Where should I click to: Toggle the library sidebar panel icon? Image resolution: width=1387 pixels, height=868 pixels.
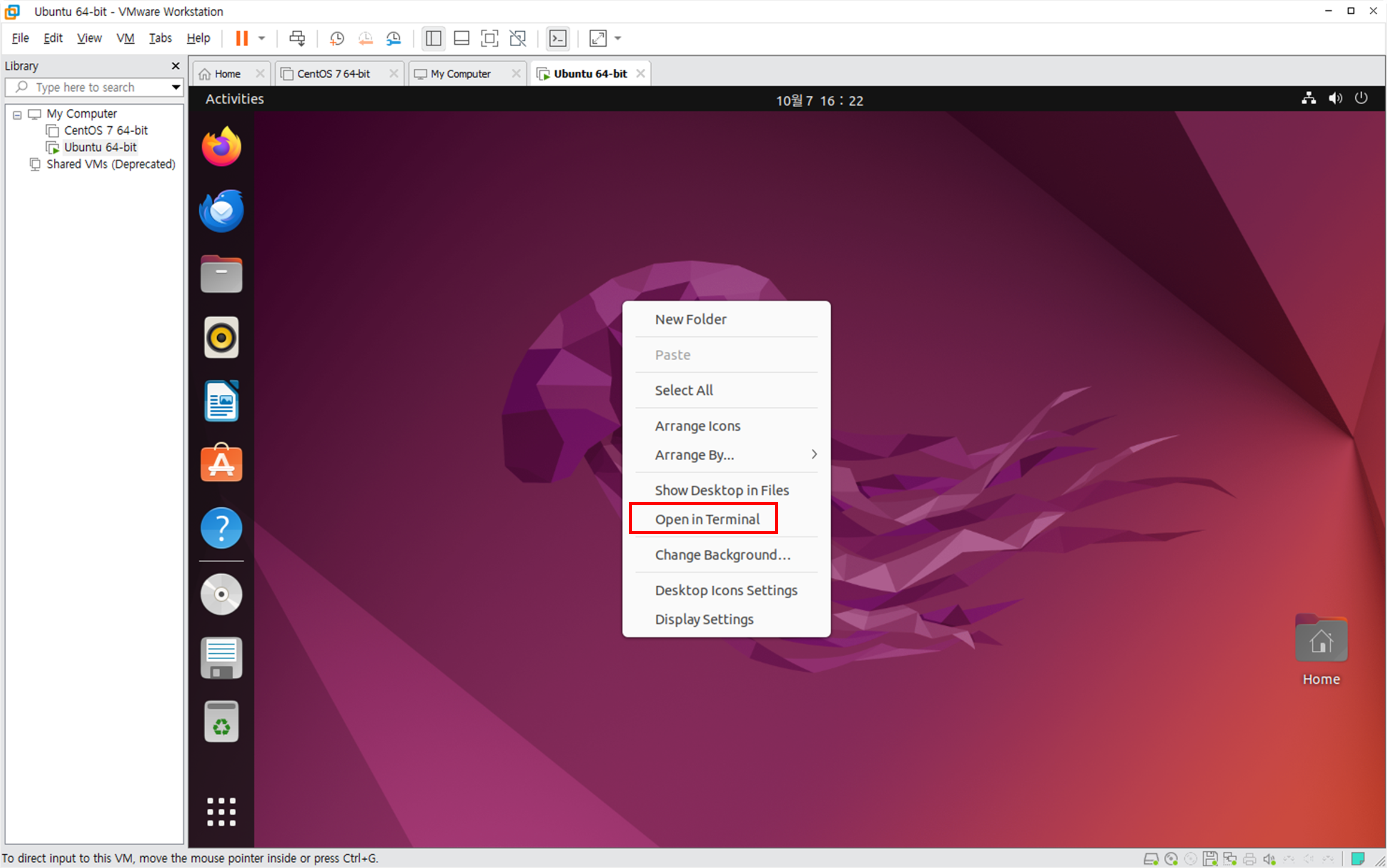pos(433,38)
